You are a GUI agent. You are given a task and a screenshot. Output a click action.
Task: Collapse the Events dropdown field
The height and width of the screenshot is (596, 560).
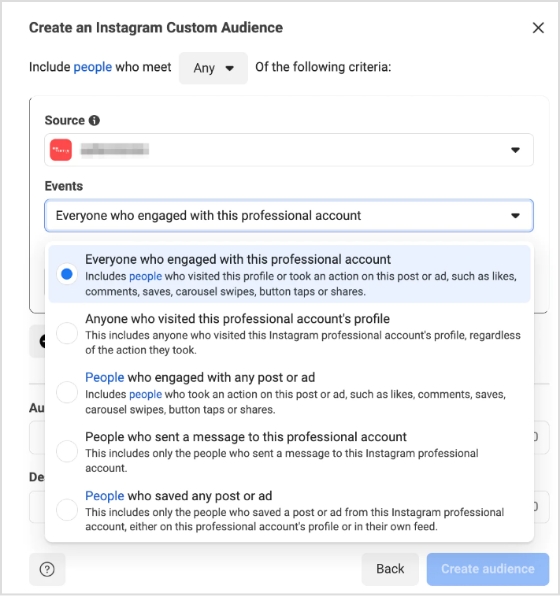coord(289,216)
